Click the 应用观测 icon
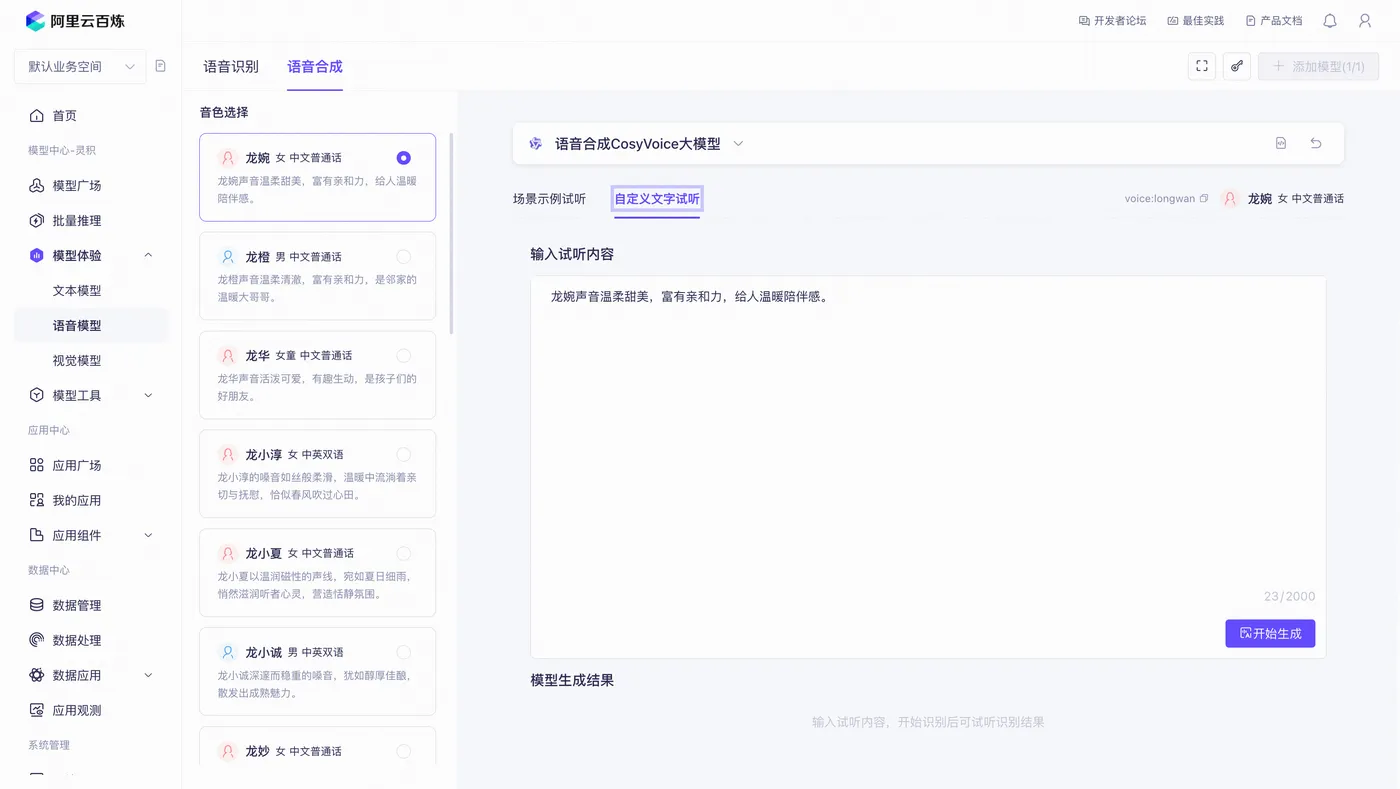1400x789 pixels. point(37,711)
